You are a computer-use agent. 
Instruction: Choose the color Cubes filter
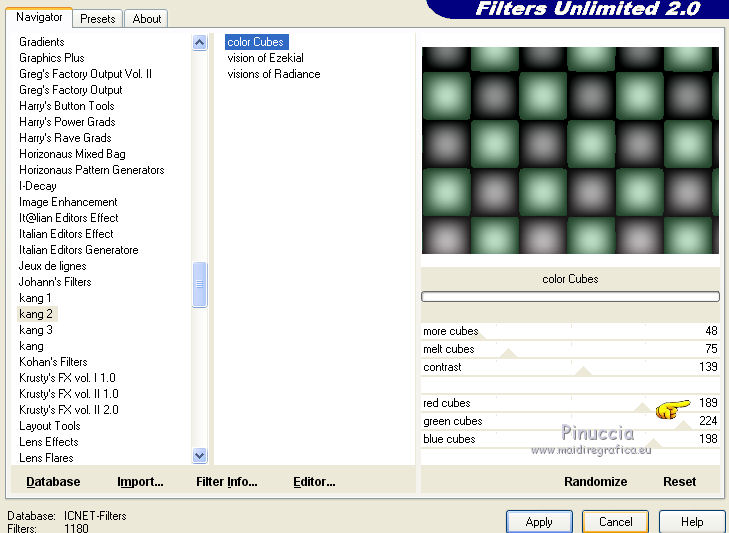coord(256,42)
